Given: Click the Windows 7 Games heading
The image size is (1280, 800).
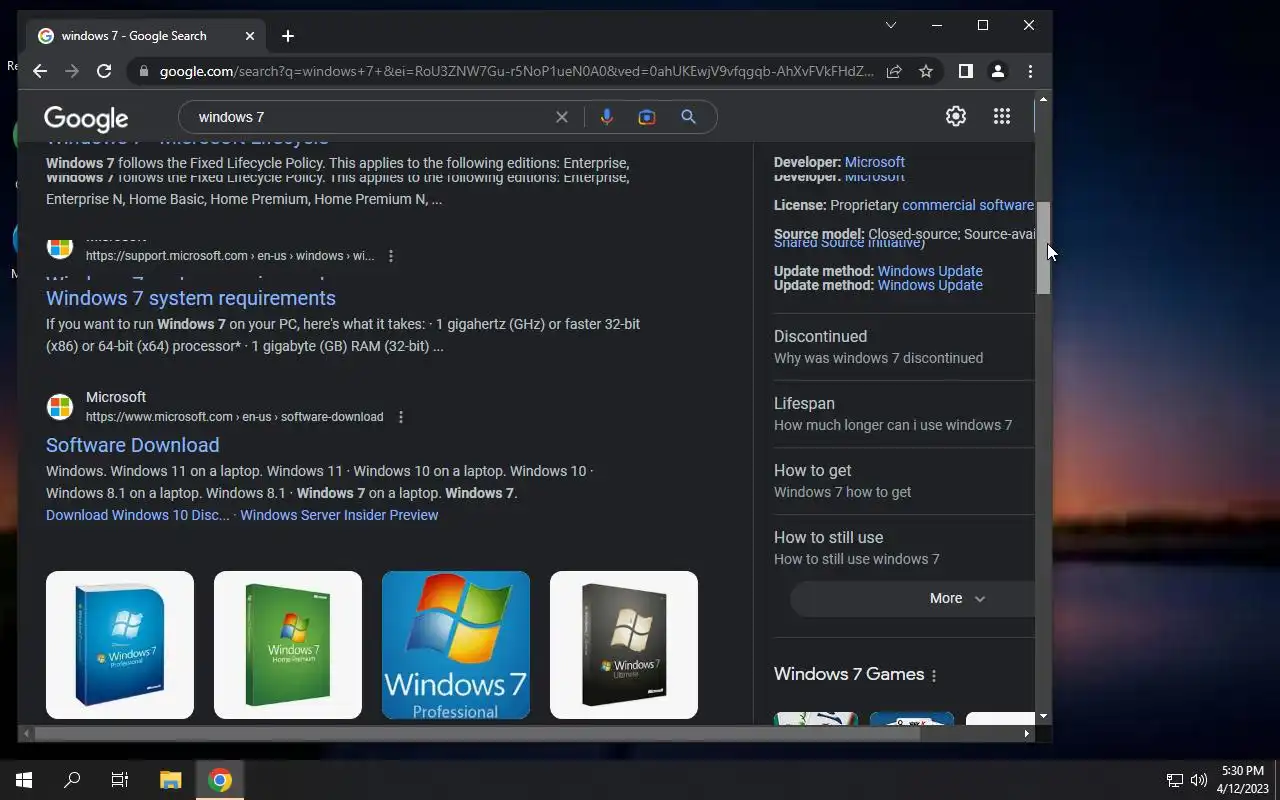Looking at the screenshot, I should coord(849,674).
